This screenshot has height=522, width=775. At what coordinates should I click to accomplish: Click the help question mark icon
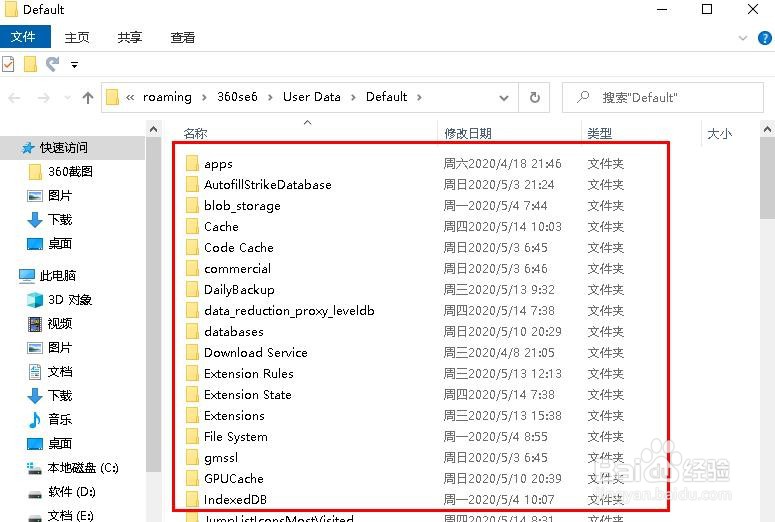click(764, 38)
